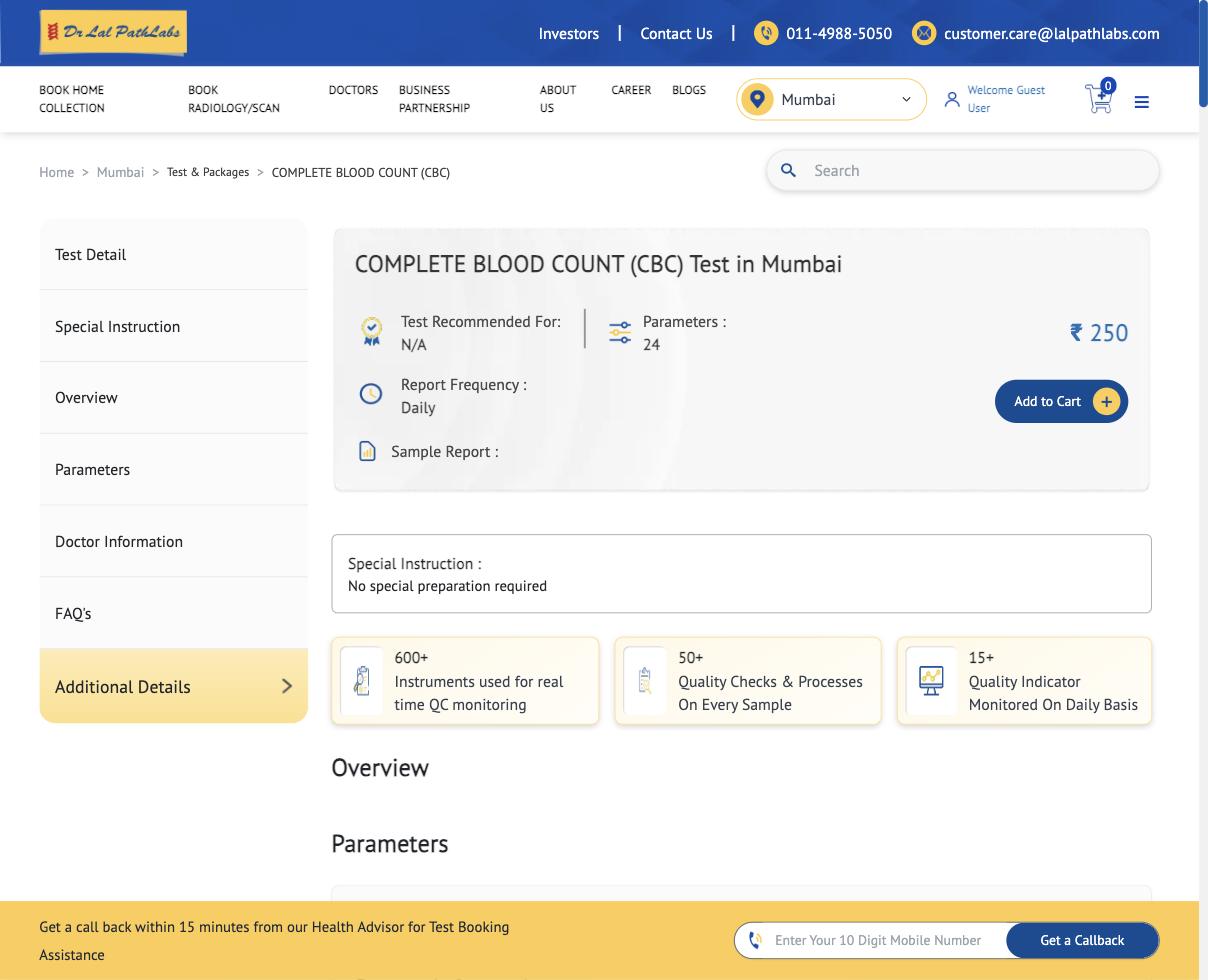Go to Test & Packages breadcrumb
Screen dimensions: 1208x980
pos(208,172)
